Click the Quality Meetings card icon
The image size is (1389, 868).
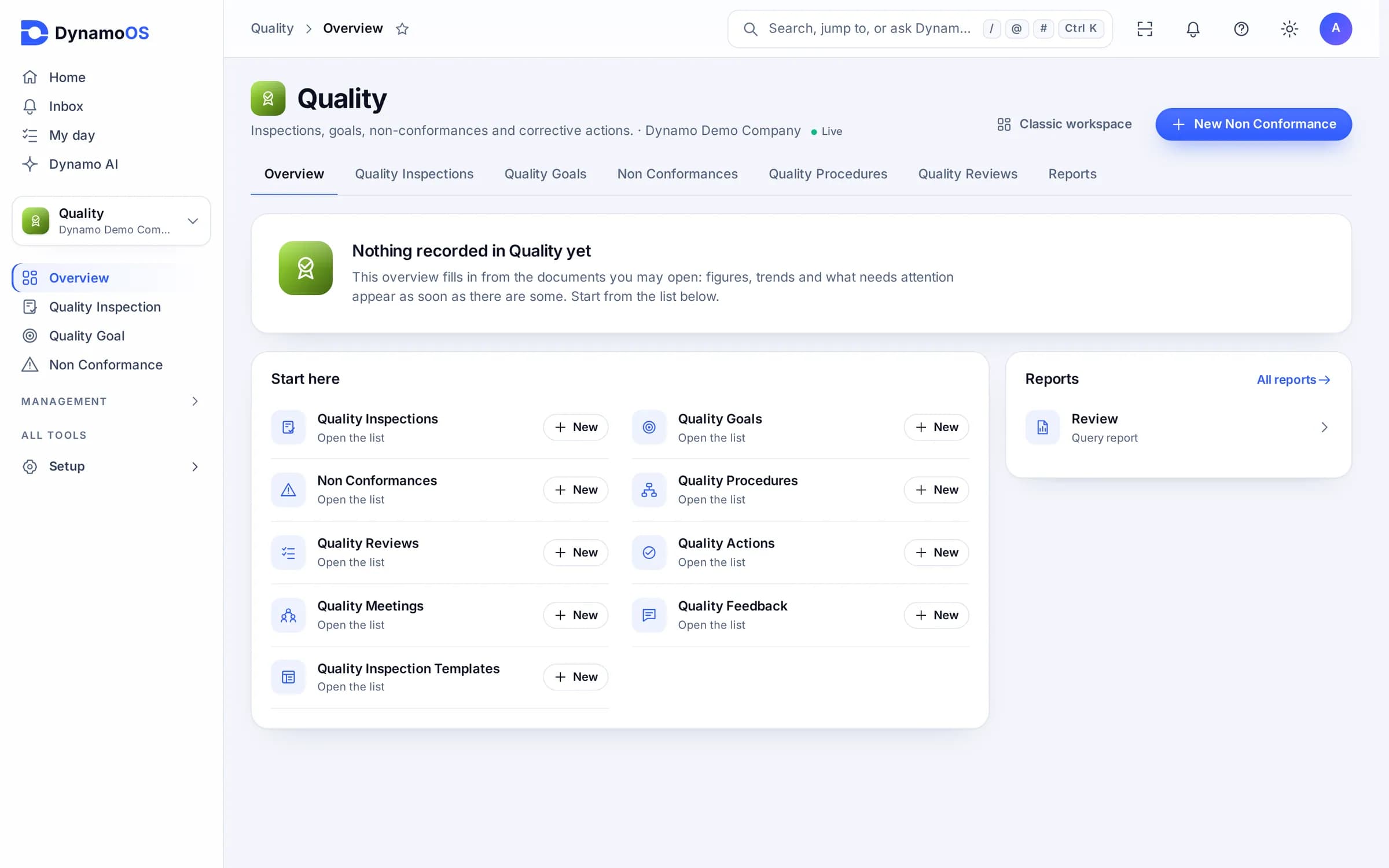288,615
